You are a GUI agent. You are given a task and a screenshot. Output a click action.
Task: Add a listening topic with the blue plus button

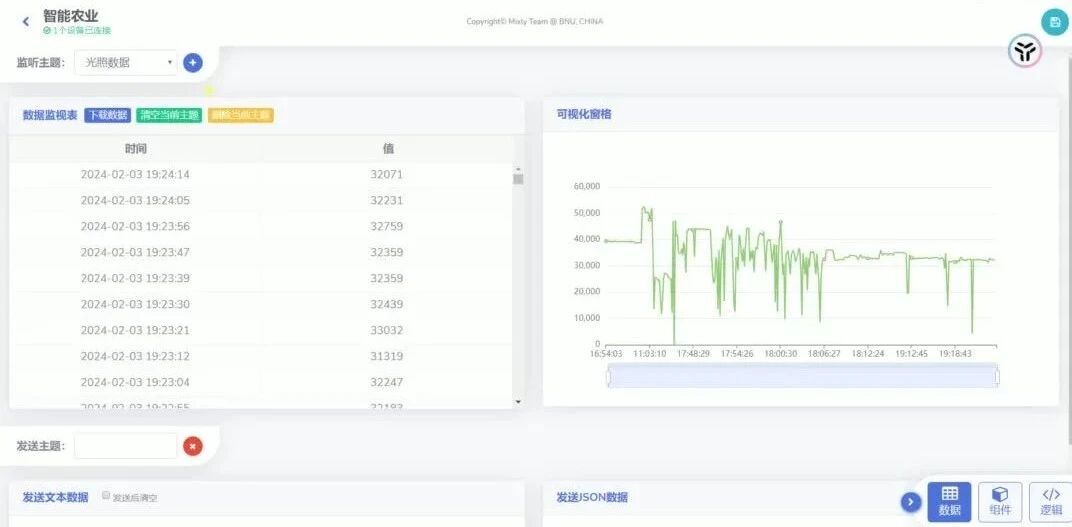tap(193, 63)
